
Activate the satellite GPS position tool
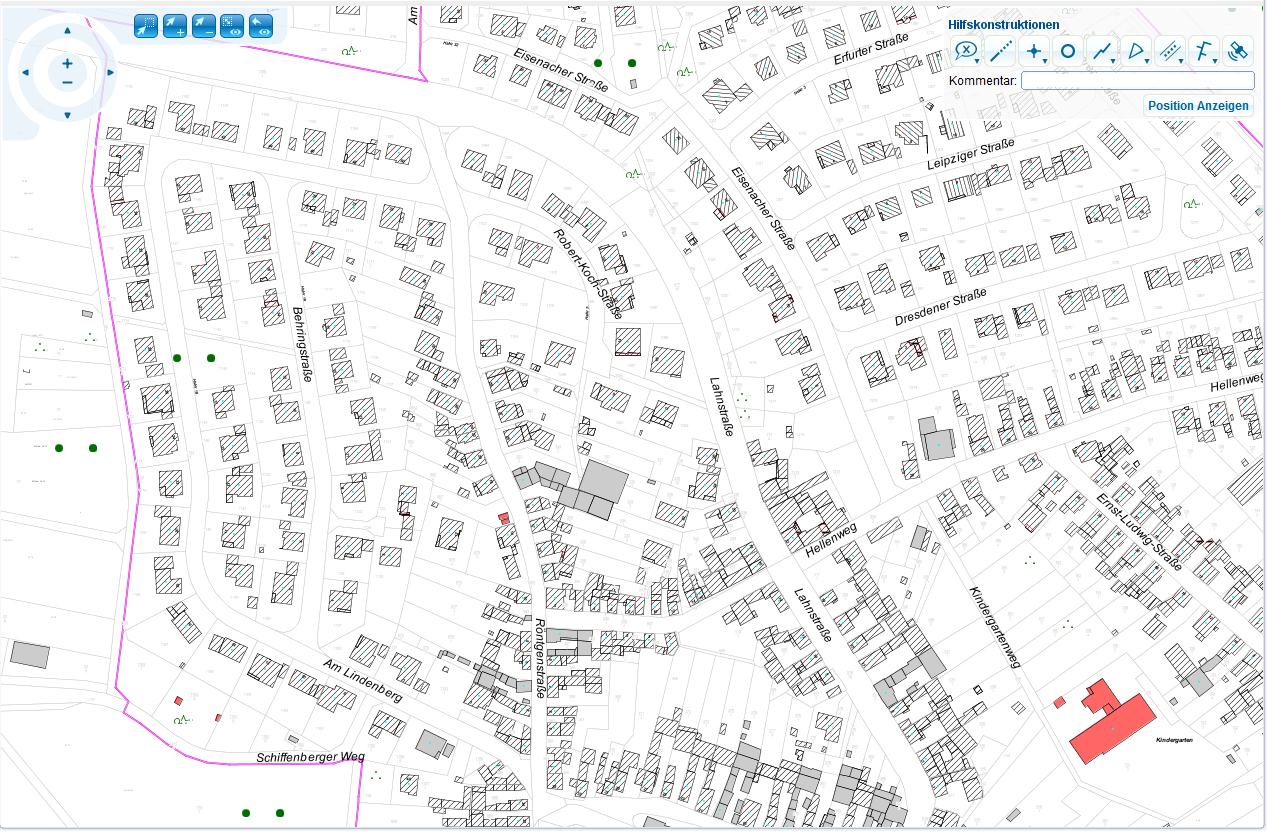tap(1238, 51)
